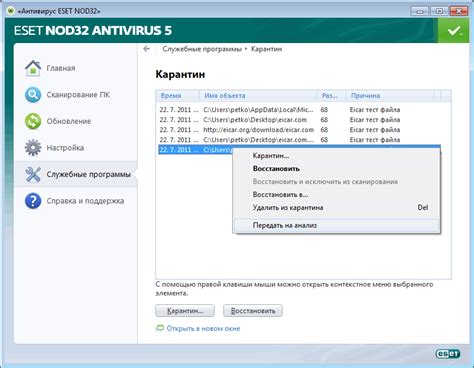Open the Обновление green refresh icon
The width and height of the screenshot is (474, 368).
click(x=33, y=121)
